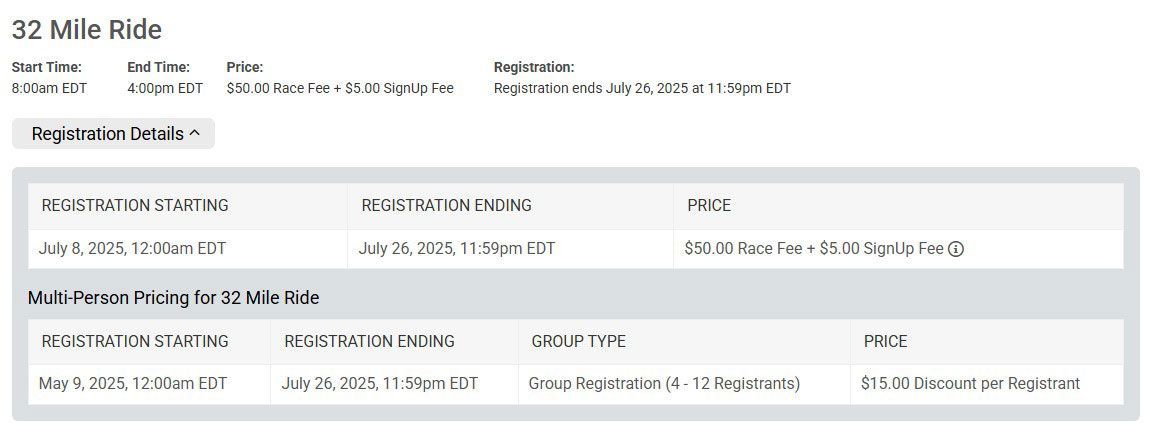Click the Multi-Person Pricing for 32 Mile Ride heading
Viewport: 1151px width, 438px height.
(x=173, y=298)
